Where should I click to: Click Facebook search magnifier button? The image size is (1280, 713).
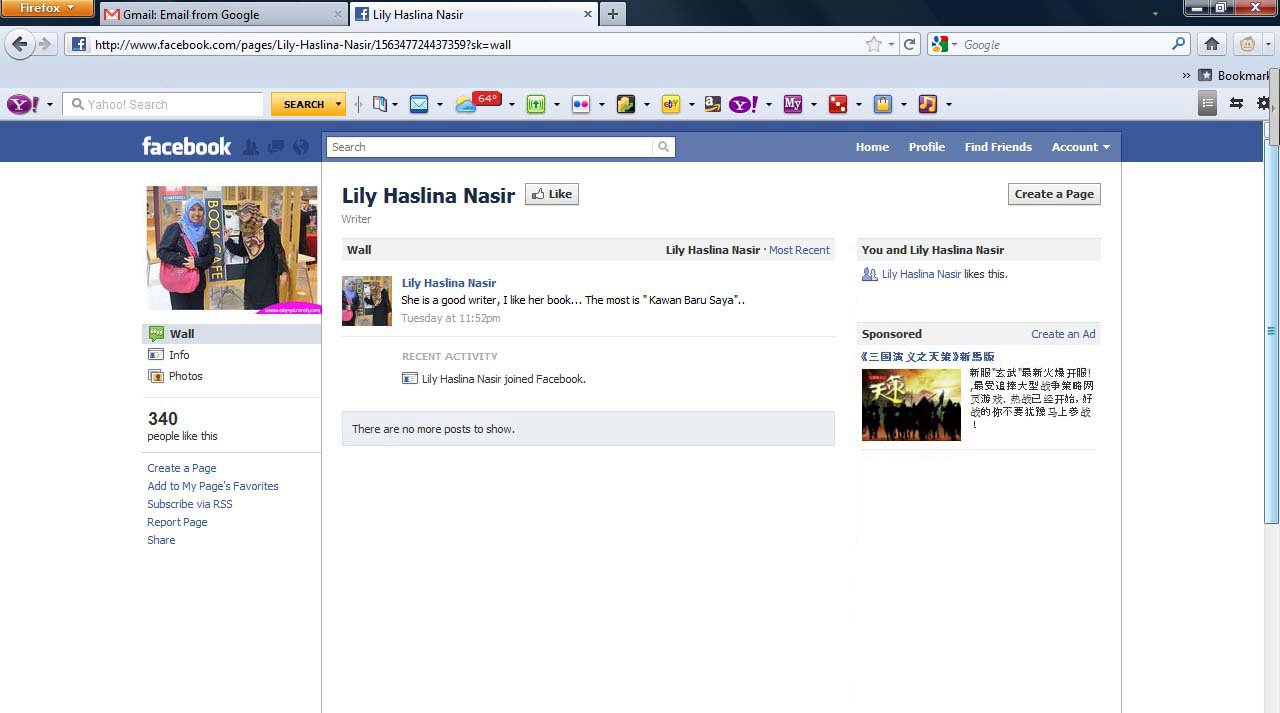tap(663, 147)
